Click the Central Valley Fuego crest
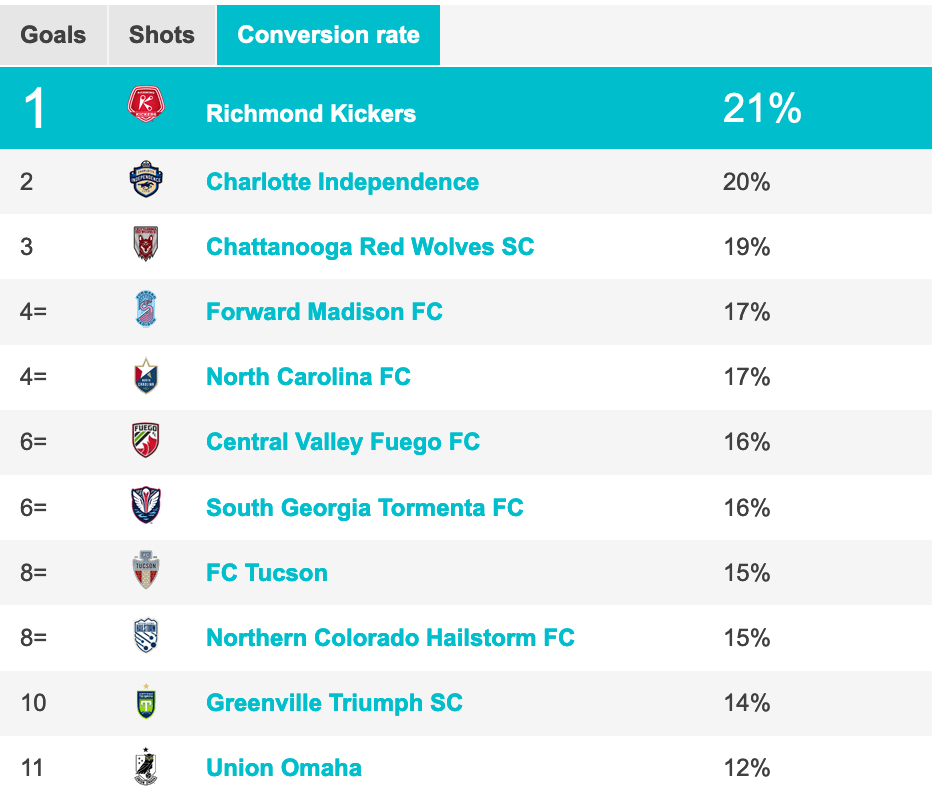The width and height of the screenshot is (932, 790). coord(146,441)
